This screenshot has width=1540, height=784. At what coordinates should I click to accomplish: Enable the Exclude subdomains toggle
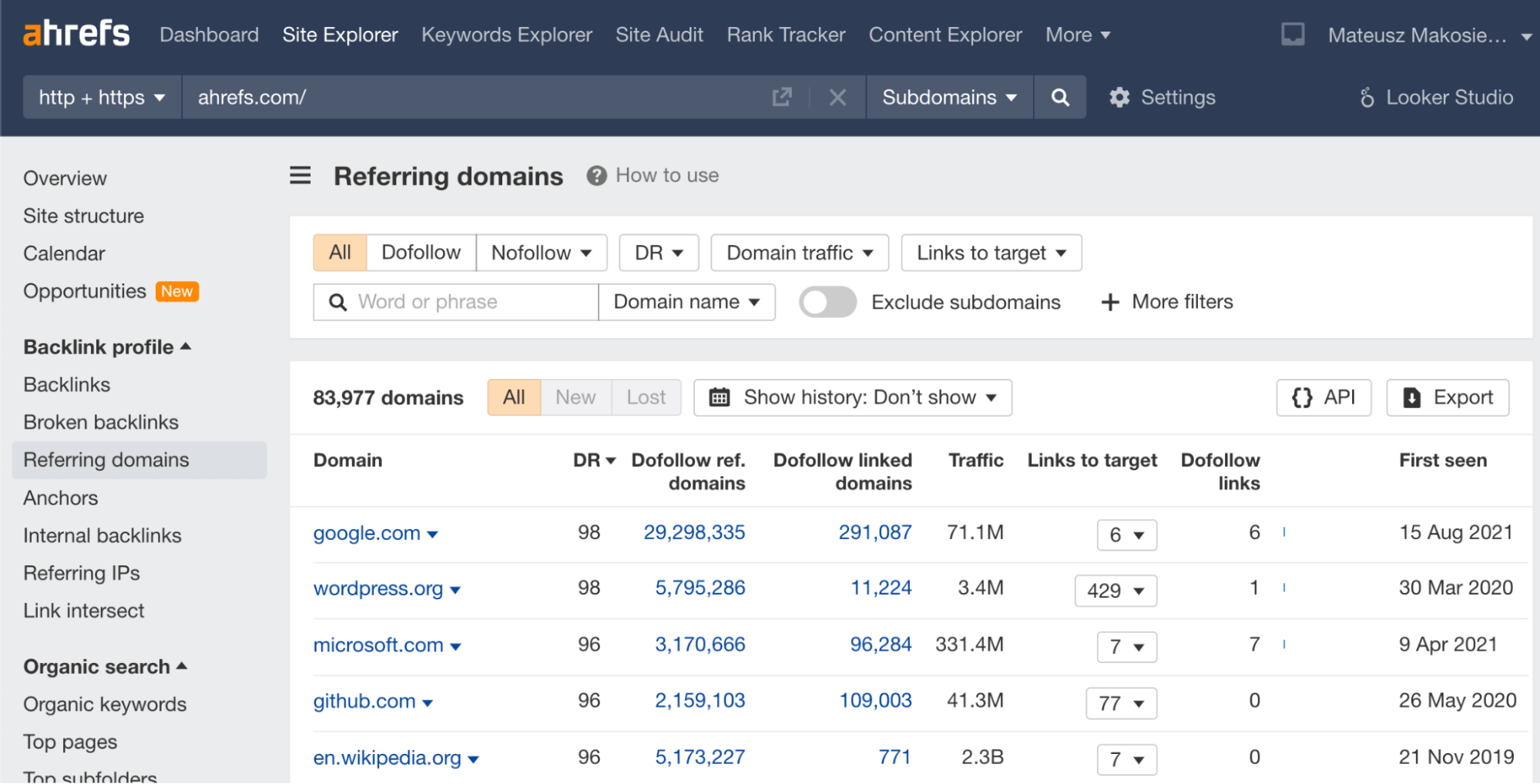click(827, 302)
